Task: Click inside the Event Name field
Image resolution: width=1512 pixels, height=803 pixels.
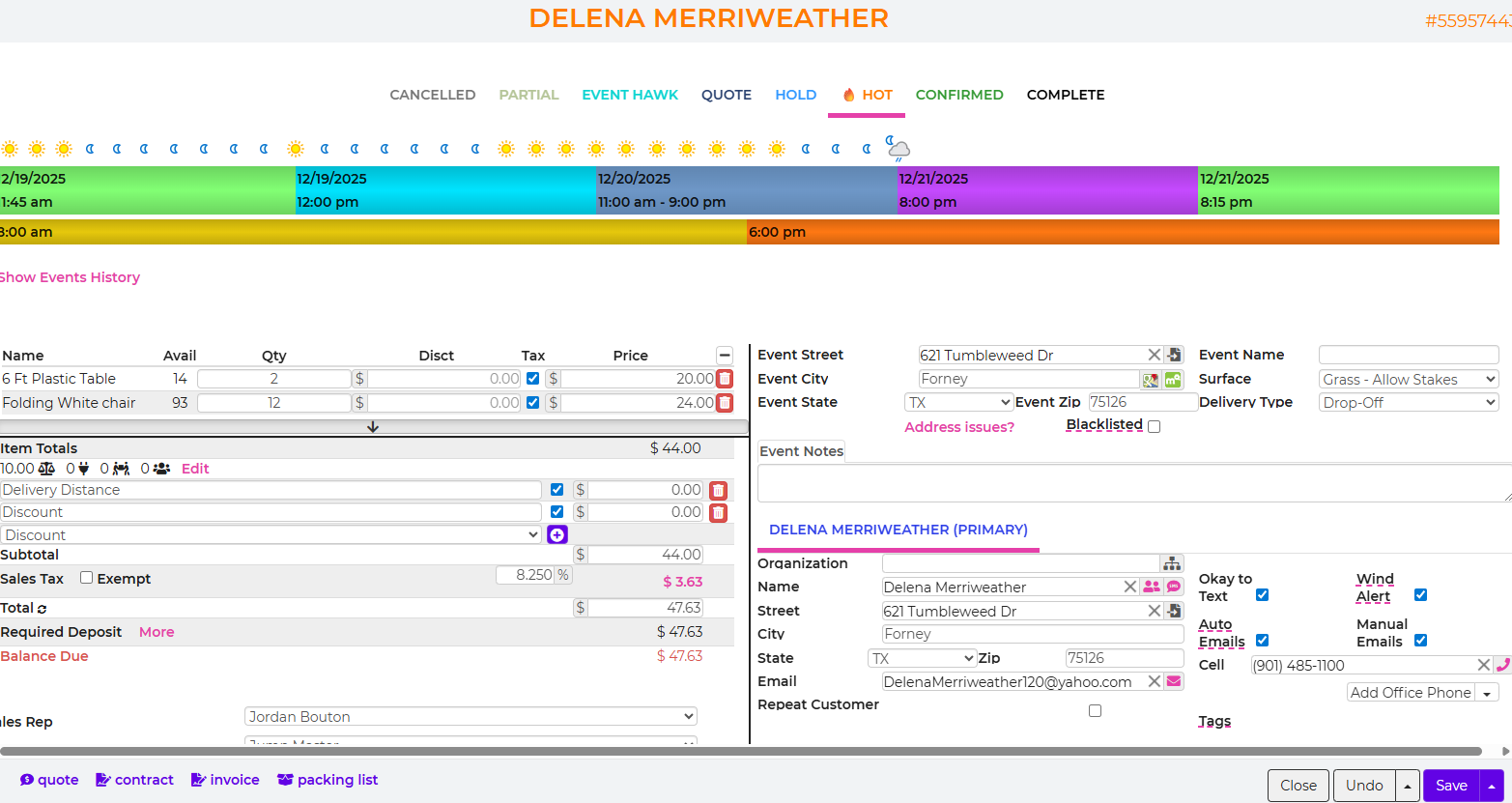Action: click(1408, 355)
